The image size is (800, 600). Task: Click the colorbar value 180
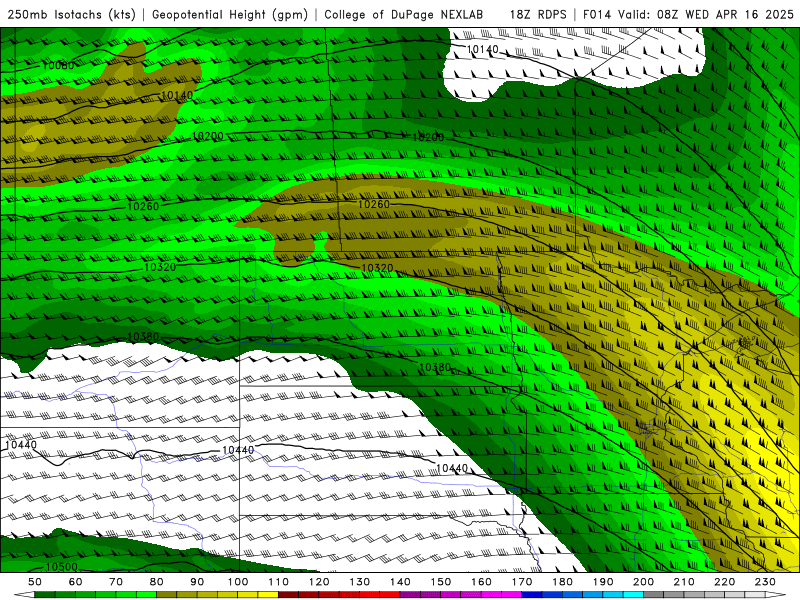coord(563,582)
